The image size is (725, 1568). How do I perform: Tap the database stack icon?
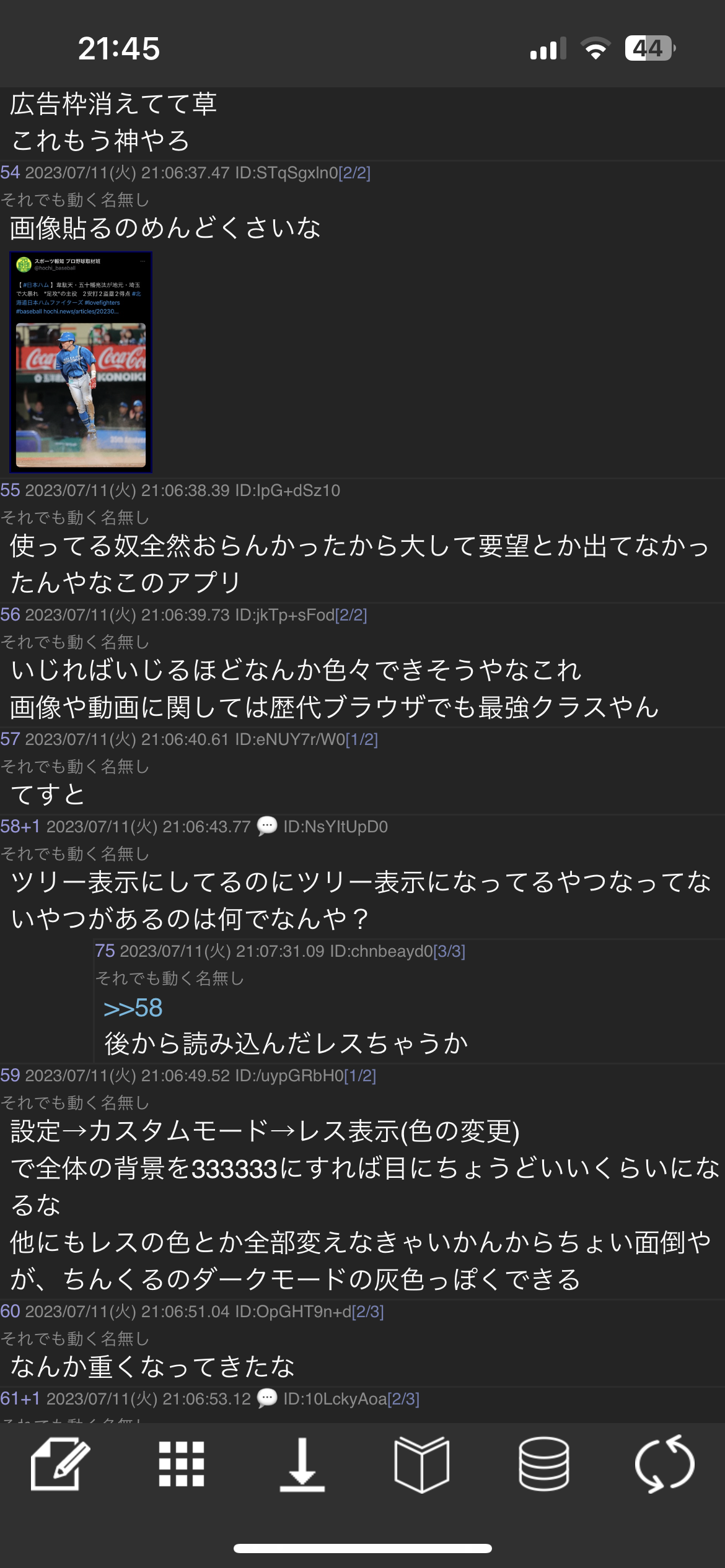coord(543,1464)
